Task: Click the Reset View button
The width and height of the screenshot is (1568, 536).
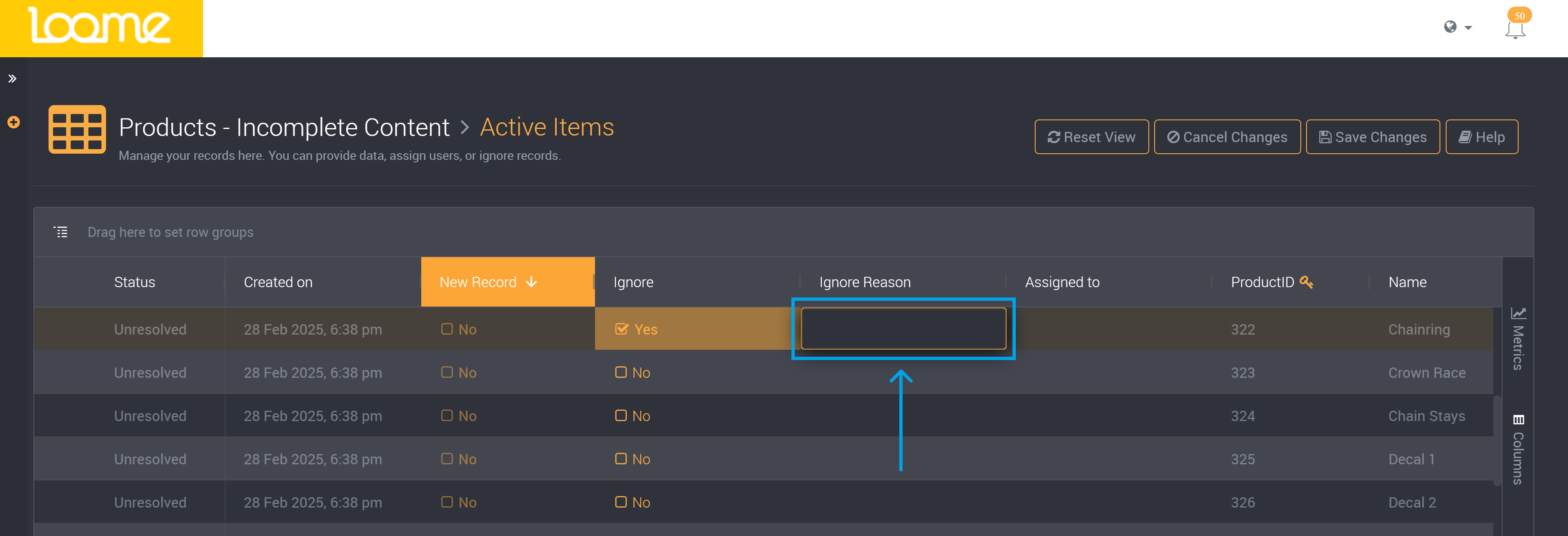Action: [x=1092, y=137]
